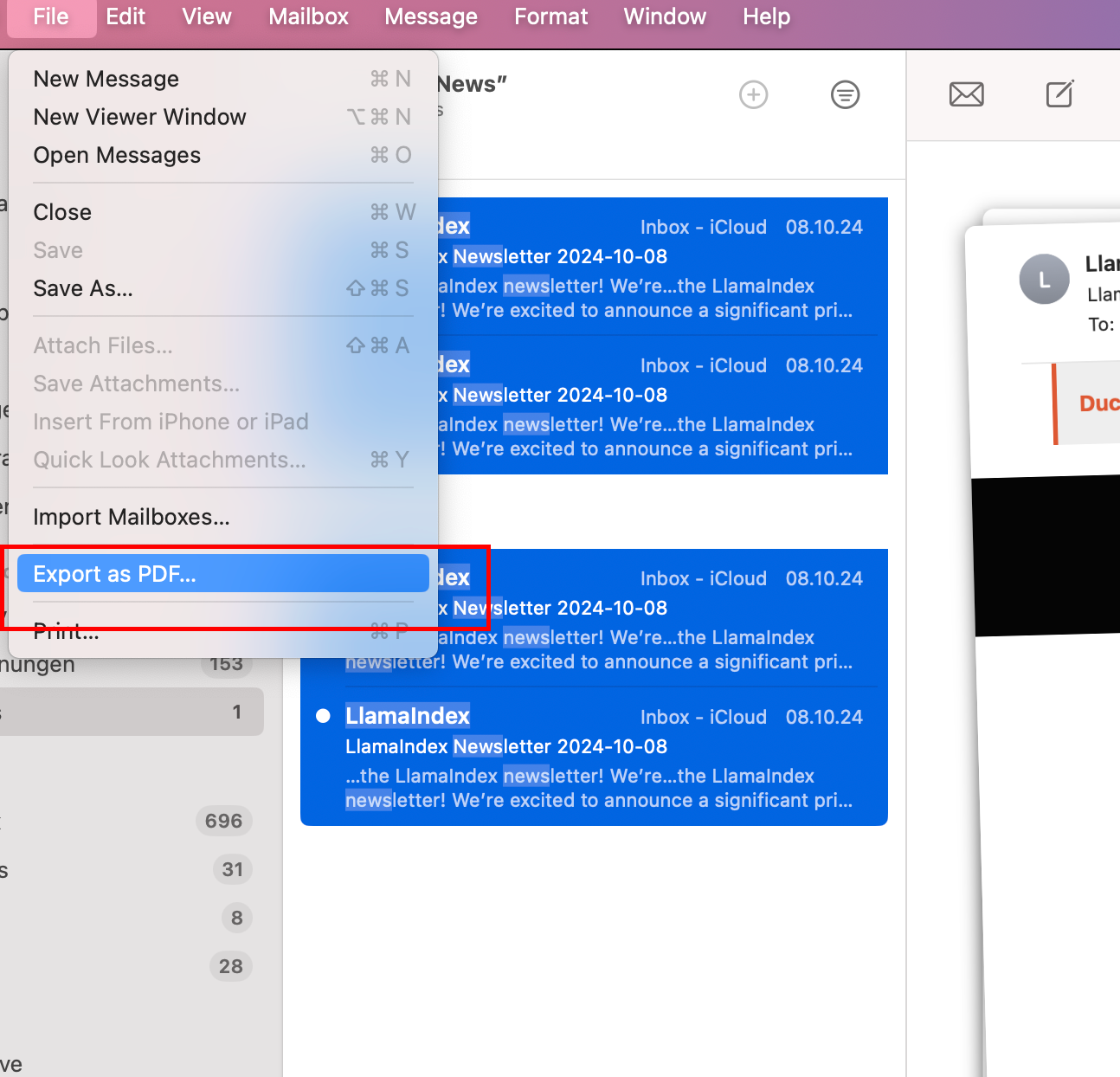Open the Format menu

click(550, 16)
